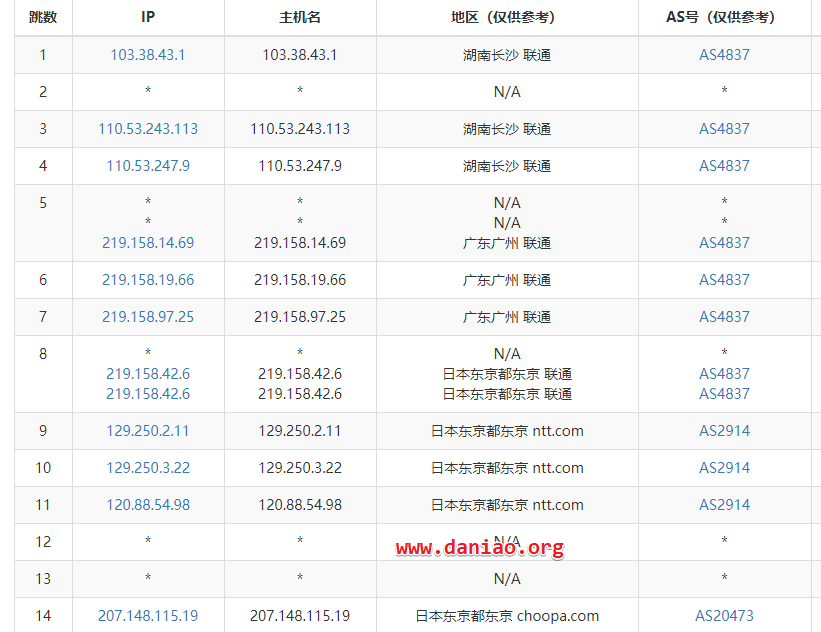This screenshot has height=632, width=821.
Task: Open IP link 110.53.243.113
Action: (x=148, y=129)
